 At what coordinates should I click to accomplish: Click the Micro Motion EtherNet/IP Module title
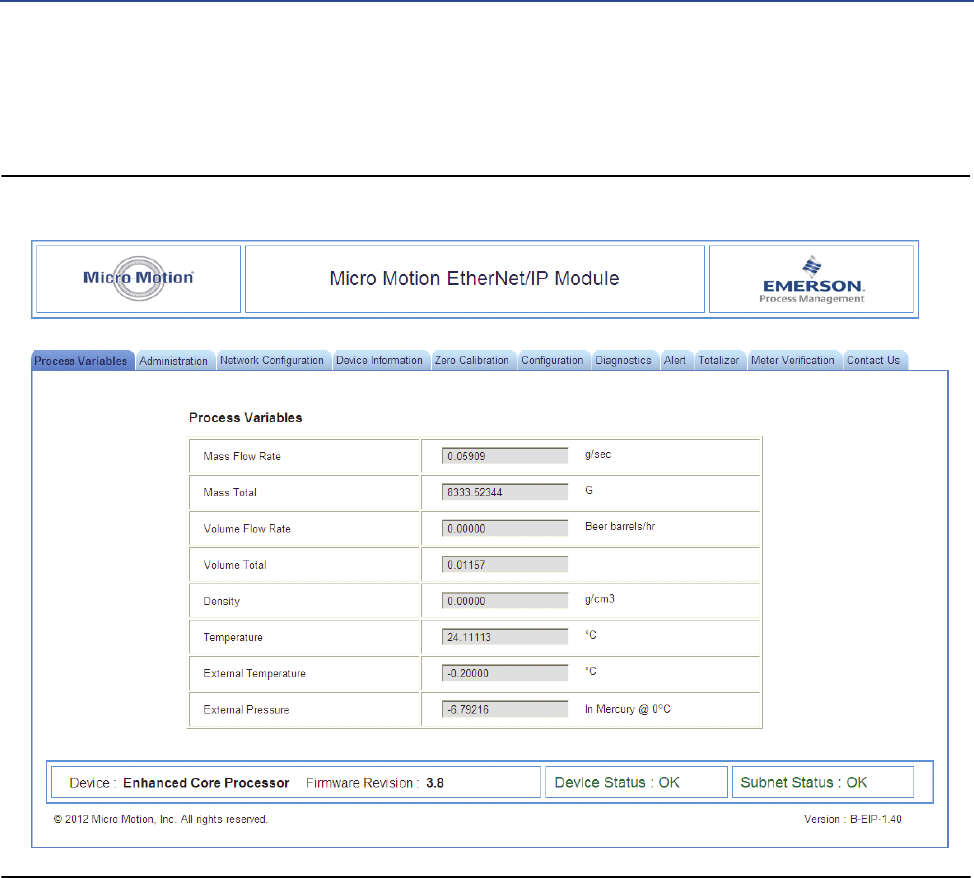474,278
